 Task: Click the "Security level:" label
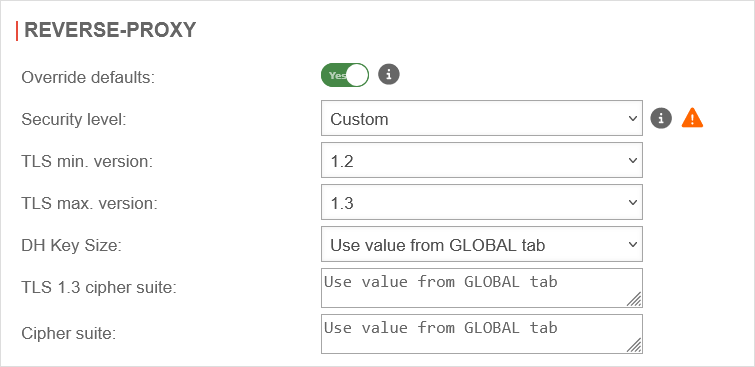73,119
